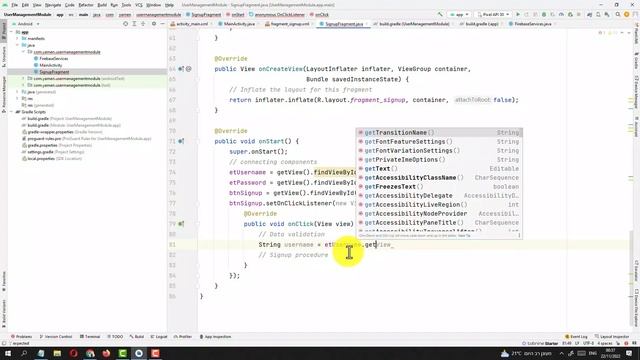Screen dimensions: 640x360
Task: Open the app run configuration dropdown
Action: coord(459,14)
